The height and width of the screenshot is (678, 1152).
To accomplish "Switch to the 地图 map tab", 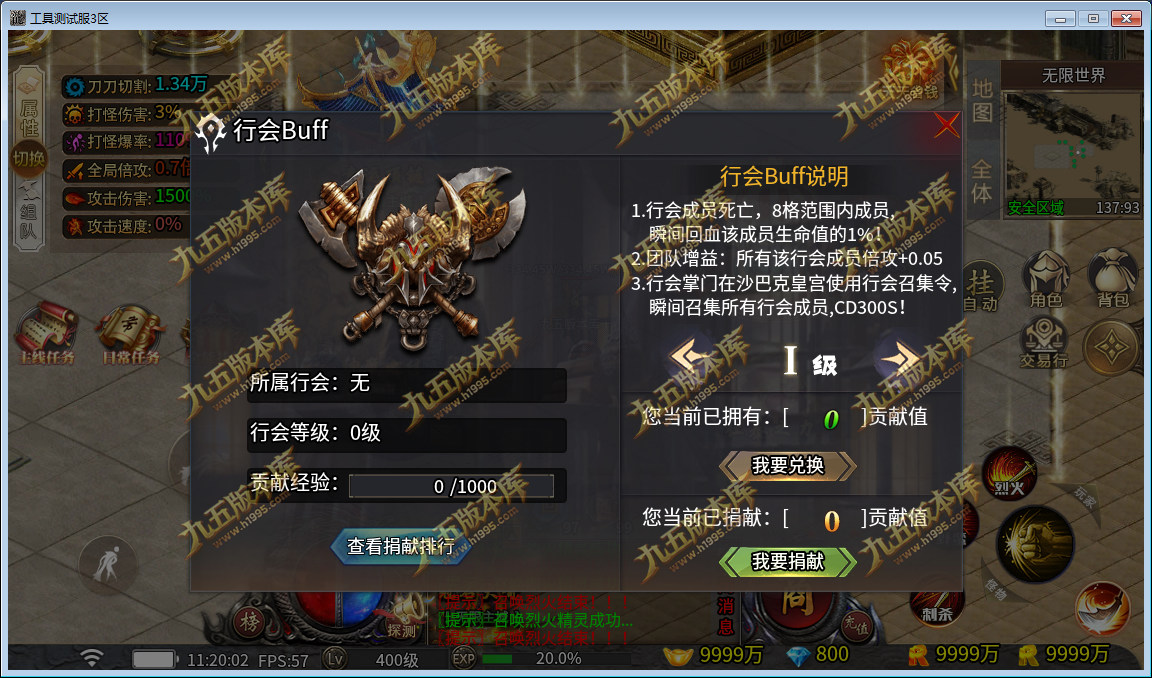I will pyautogui.click(x=982, y=101).
